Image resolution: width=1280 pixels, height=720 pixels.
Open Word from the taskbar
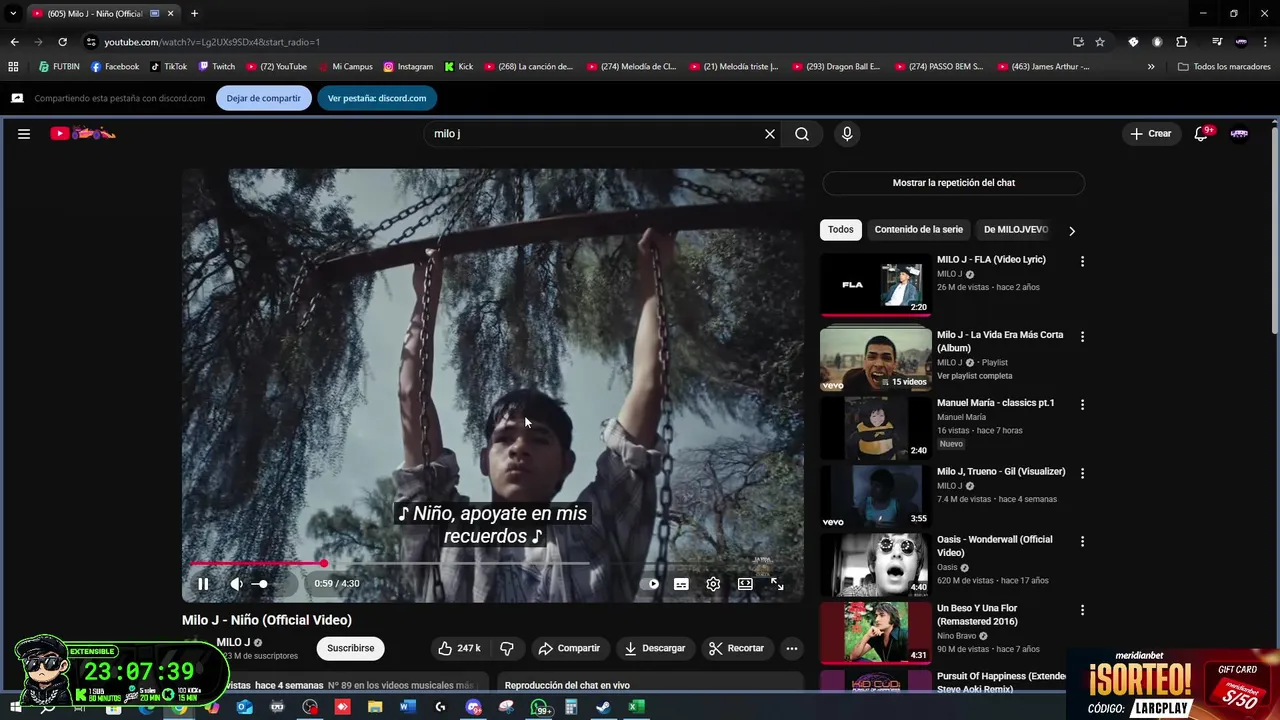click(407, 708)
